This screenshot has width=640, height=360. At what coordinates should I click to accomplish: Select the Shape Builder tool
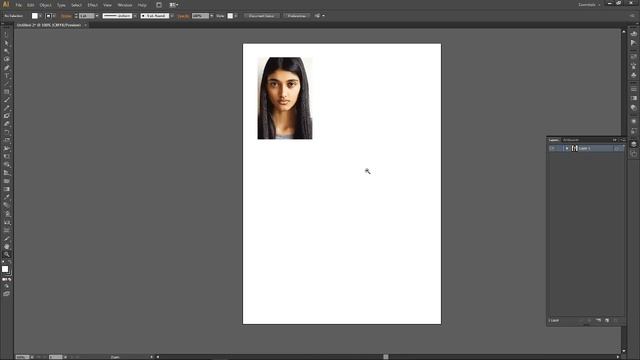[x=7, y=164]
